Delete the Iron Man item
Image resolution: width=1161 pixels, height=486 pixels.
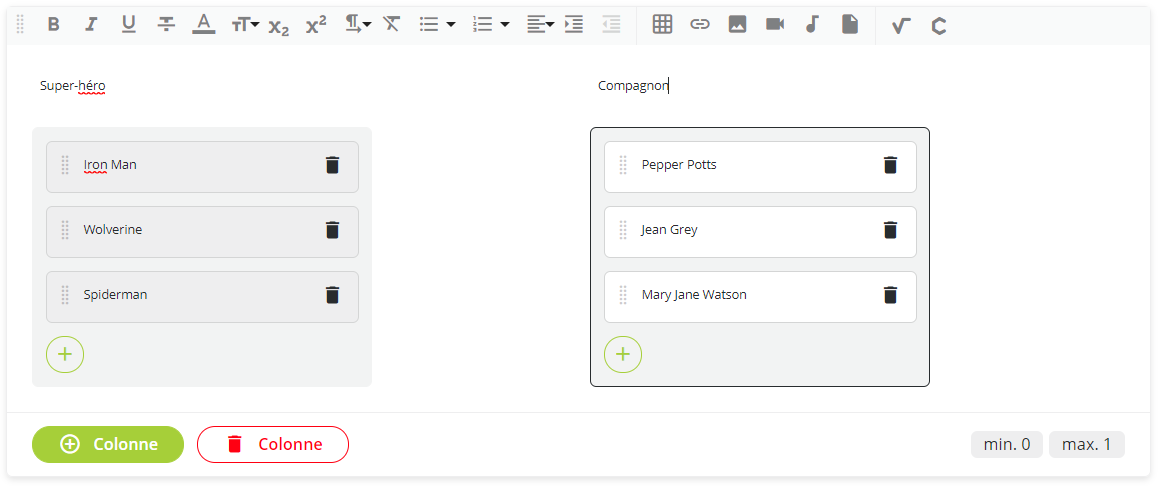332,164
